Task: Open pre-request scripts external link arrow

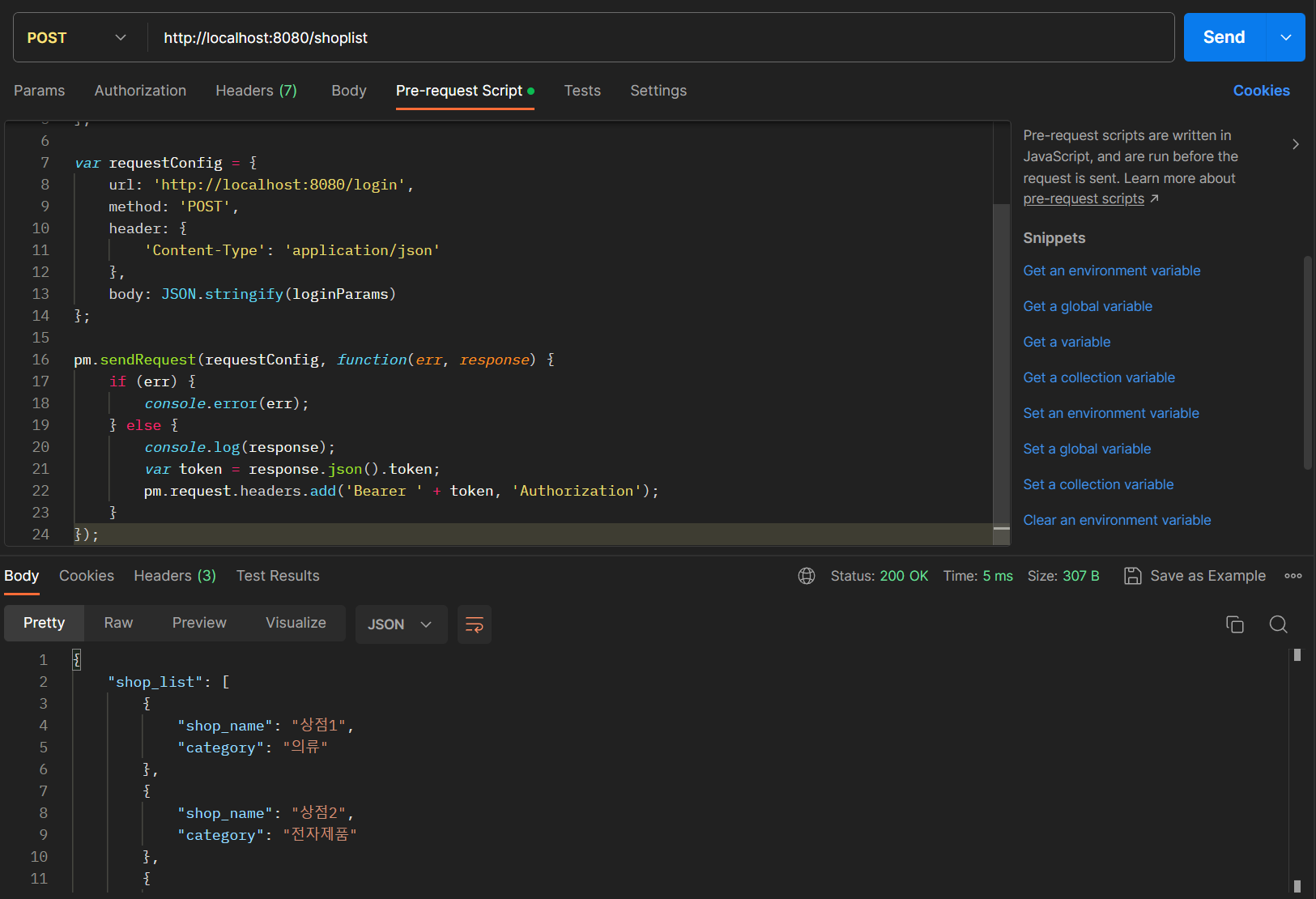Action: [1154, 199]
